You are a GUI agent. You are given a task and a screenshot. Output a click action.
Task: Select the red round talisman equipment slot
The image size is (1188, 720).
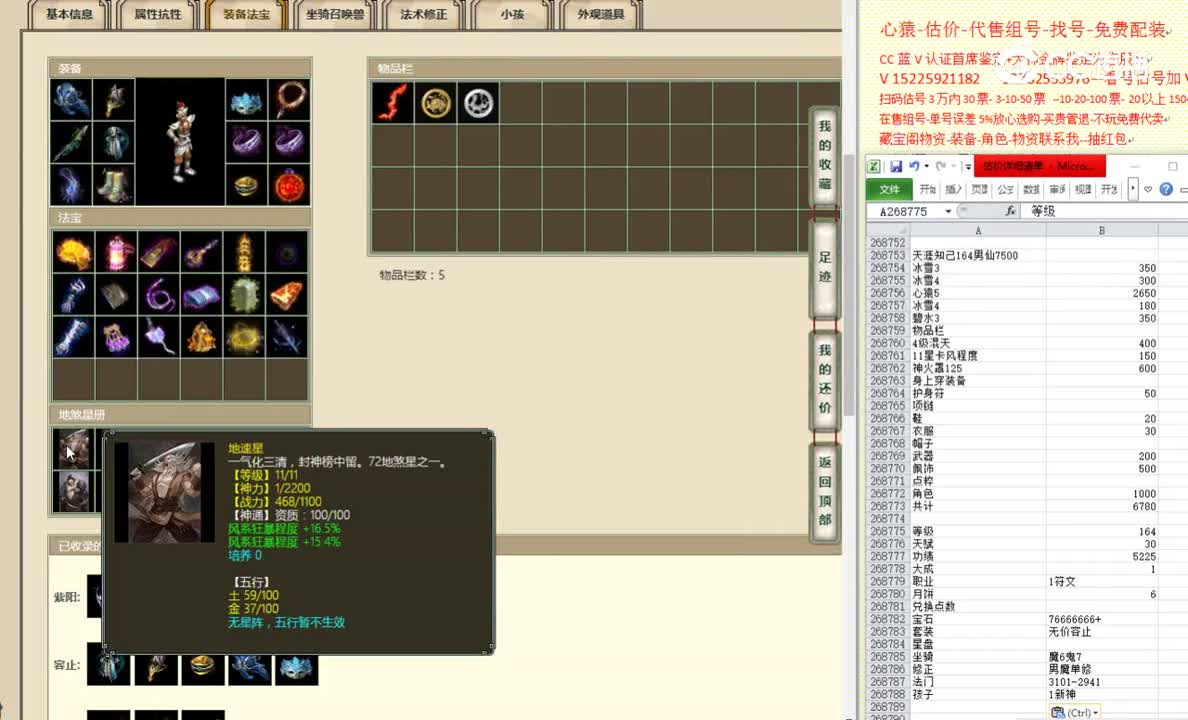[x=289, y=185]
